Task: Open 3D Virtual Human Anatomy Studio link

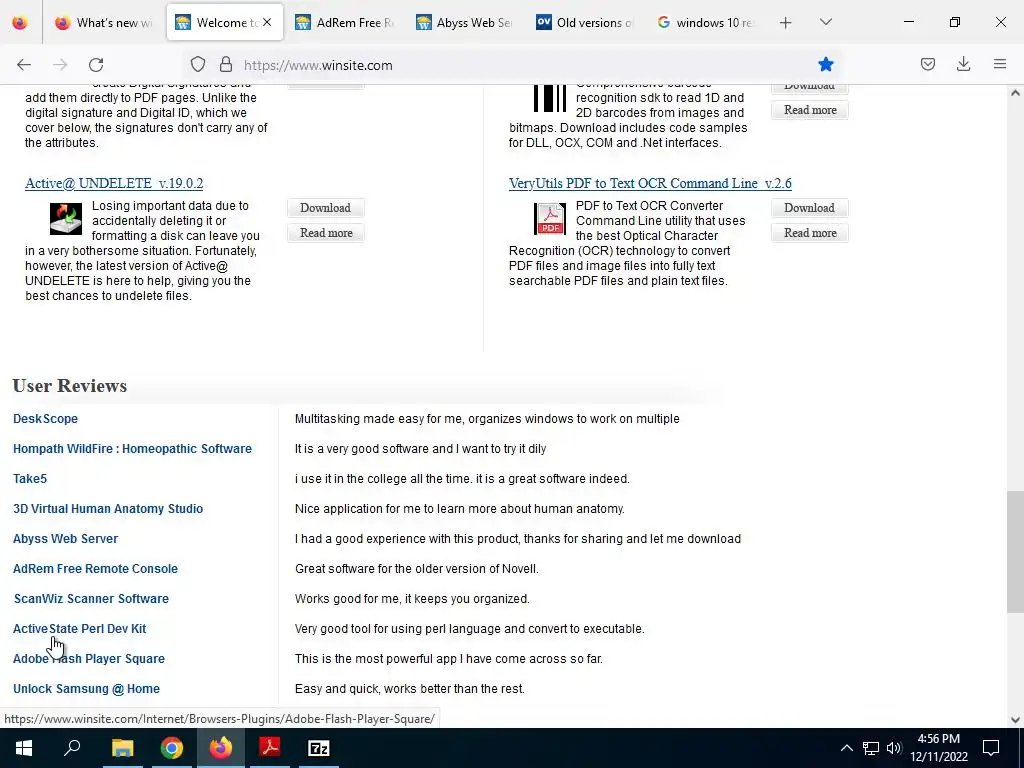Action: point(108,509)
